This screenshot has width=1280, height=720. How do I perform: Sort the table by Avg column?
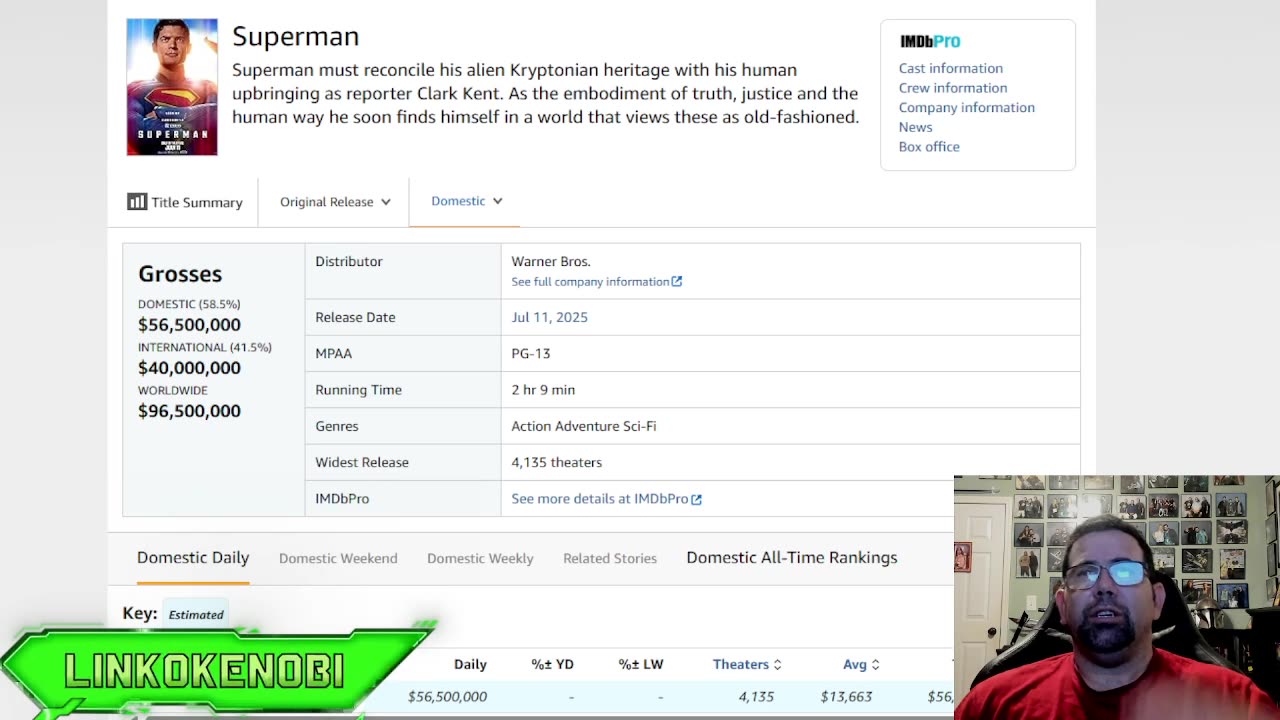[x=861, y=664]
